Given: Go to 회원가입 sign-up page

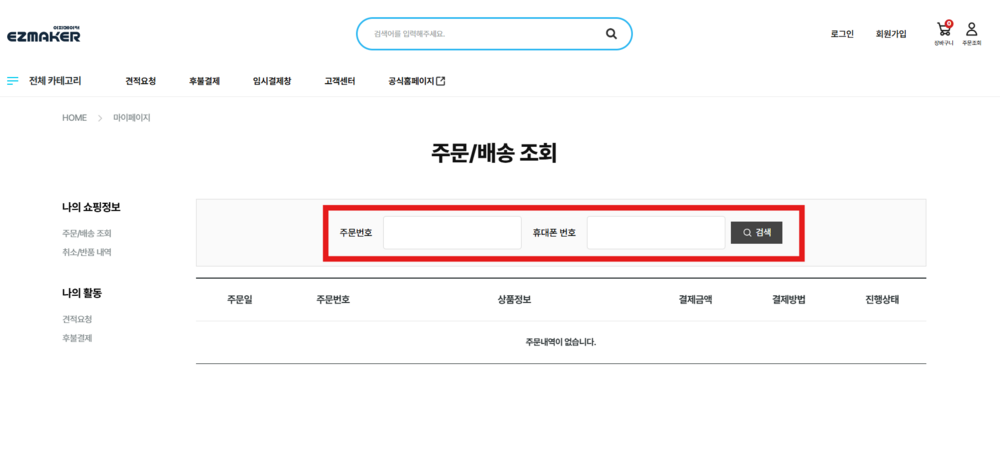Looking at the screenshot, I should tap(890, 34).
